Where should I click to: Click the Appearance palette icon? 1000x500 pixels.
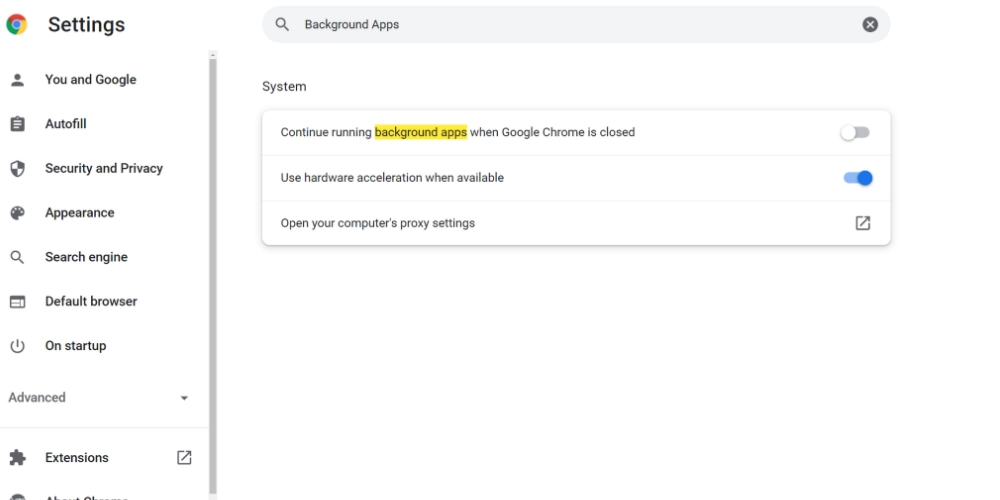(x=17, y=213)
